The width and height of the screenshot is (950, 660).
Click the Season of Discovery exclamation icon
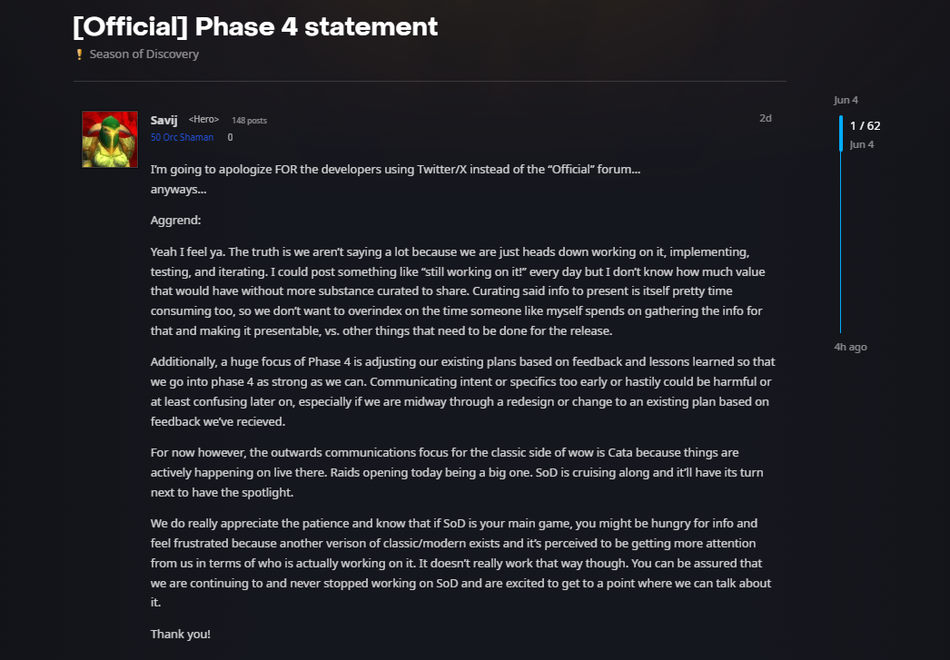coord(79,54)
